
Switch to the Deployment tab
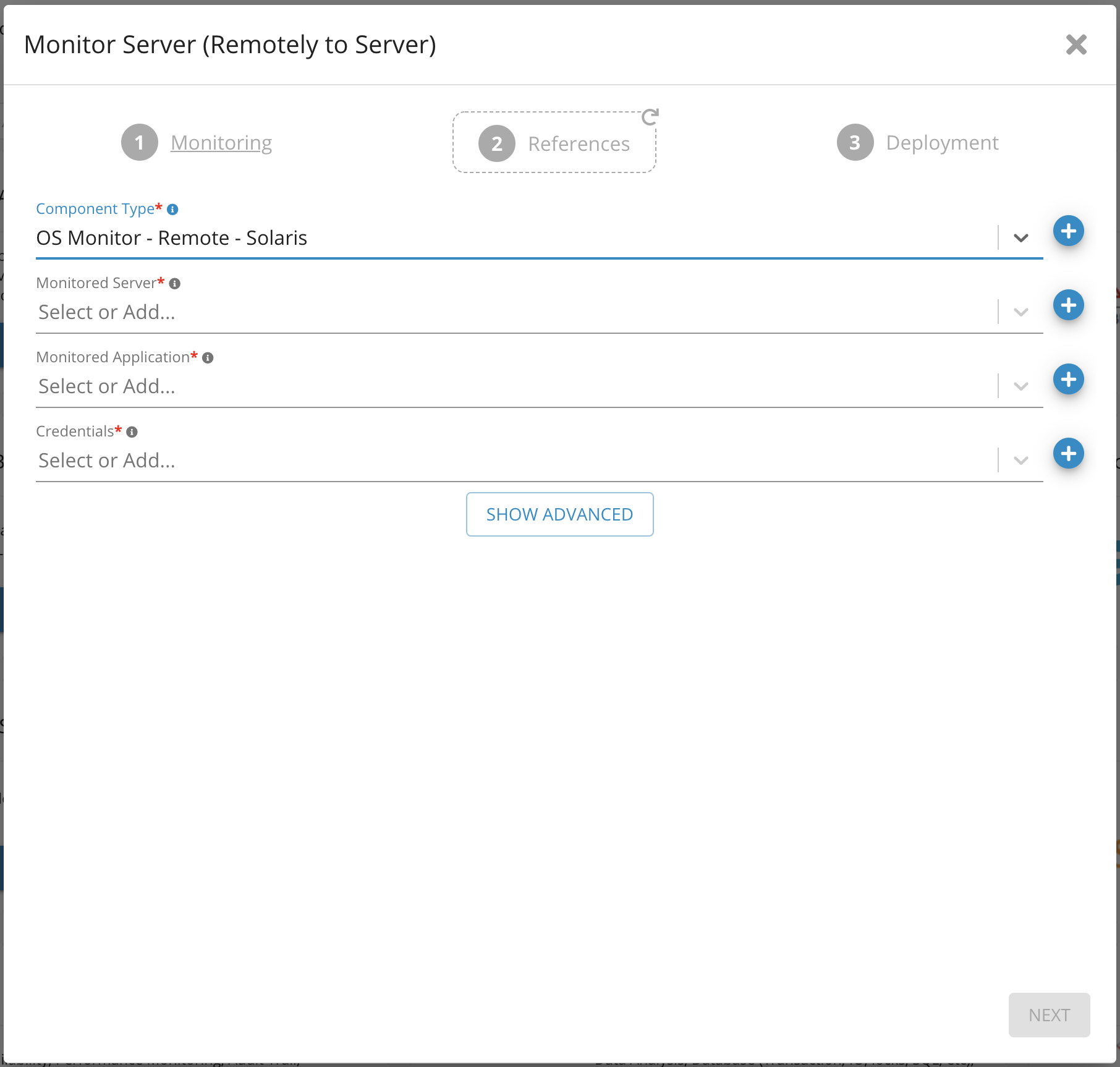point(942,143)
